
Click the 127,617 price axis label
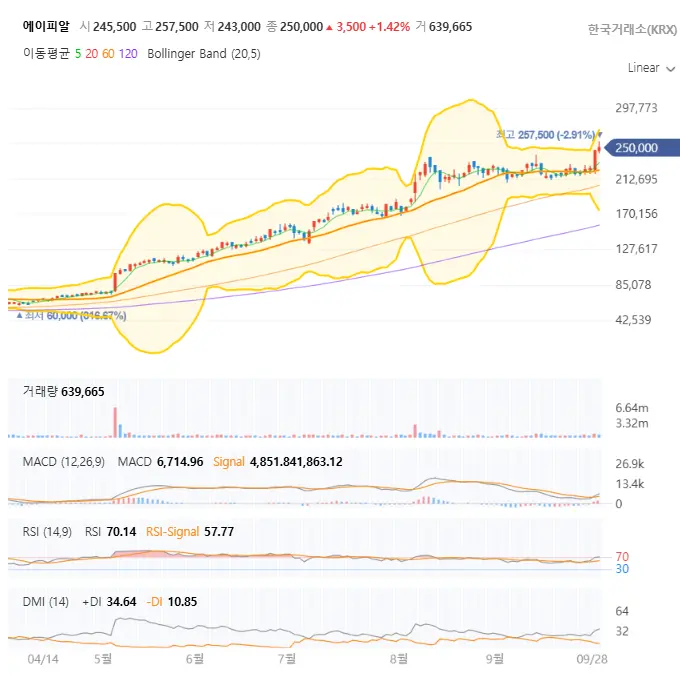click(x=636, y=249)
